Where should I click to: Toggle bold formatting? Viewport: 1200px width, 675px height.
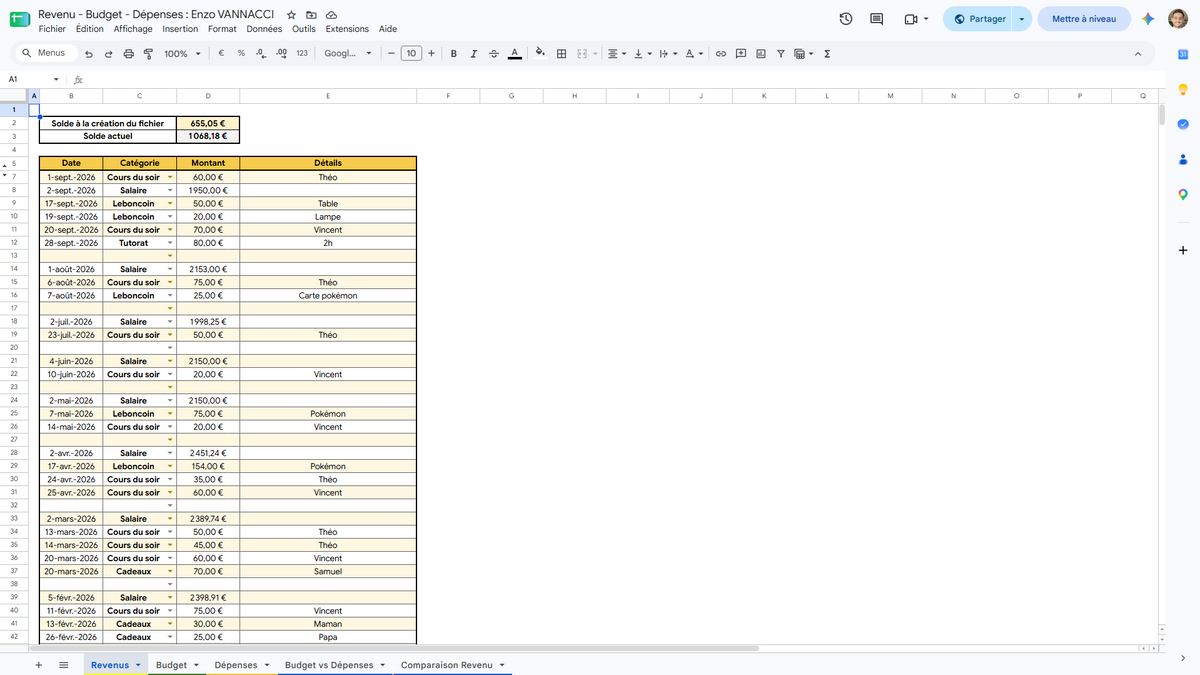coord(454,53)
